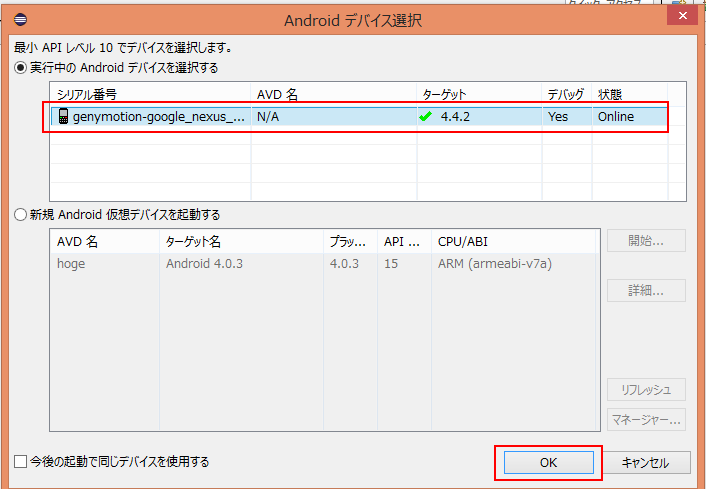Click the 詳細 details button
The height and width of the screenshot is (489, 706).
[x=647, y=290]
